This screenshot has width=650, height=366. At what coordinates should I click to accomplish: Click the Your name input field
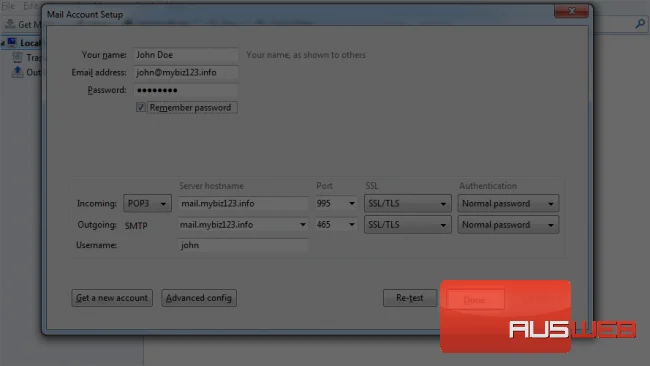(x=185, y=55)
